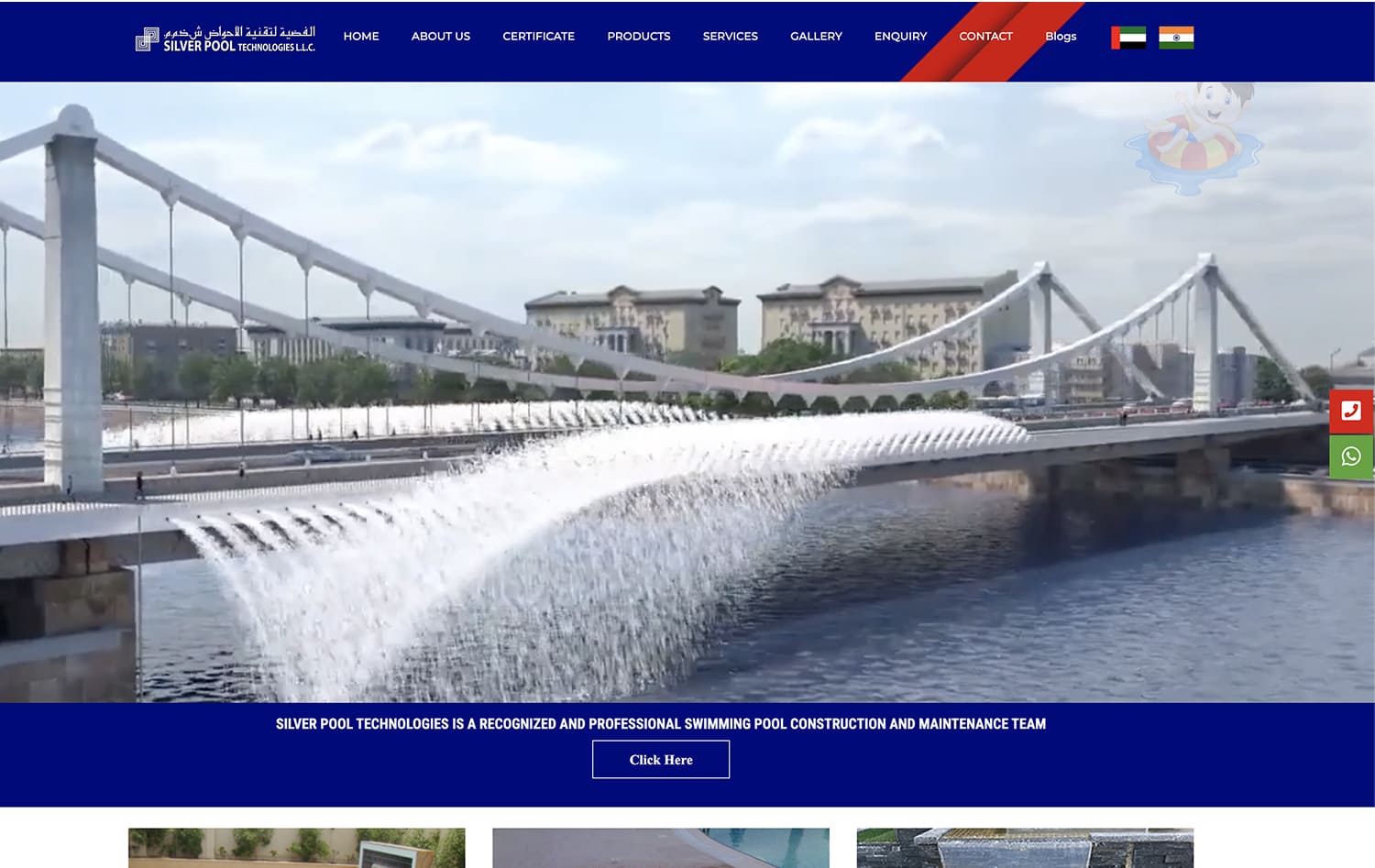Screen dimensions: 1375x868
Task: Select the UAE flag icon
Action: pos(1128,38)
